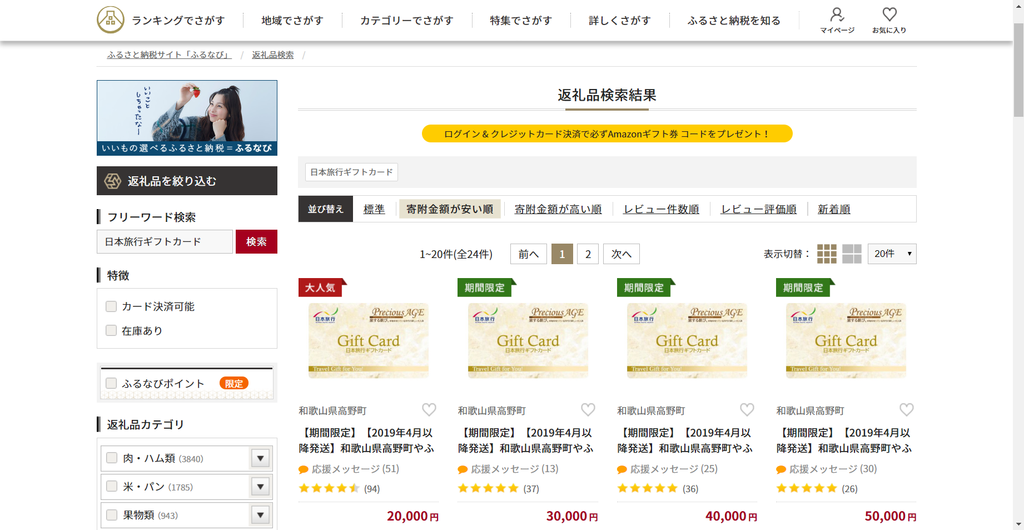Favorite the 50,000円 gift card heart
The width and height of the screenshot is (1024, 530).
(x=906, y=410)
